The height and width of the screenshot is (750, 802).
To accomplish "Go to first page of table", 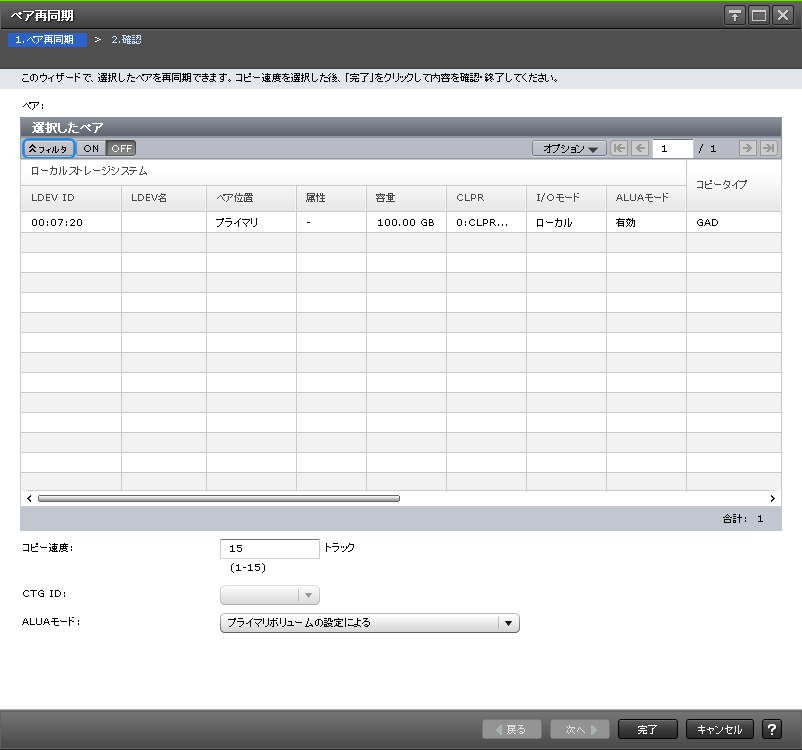I will [620, 148].
